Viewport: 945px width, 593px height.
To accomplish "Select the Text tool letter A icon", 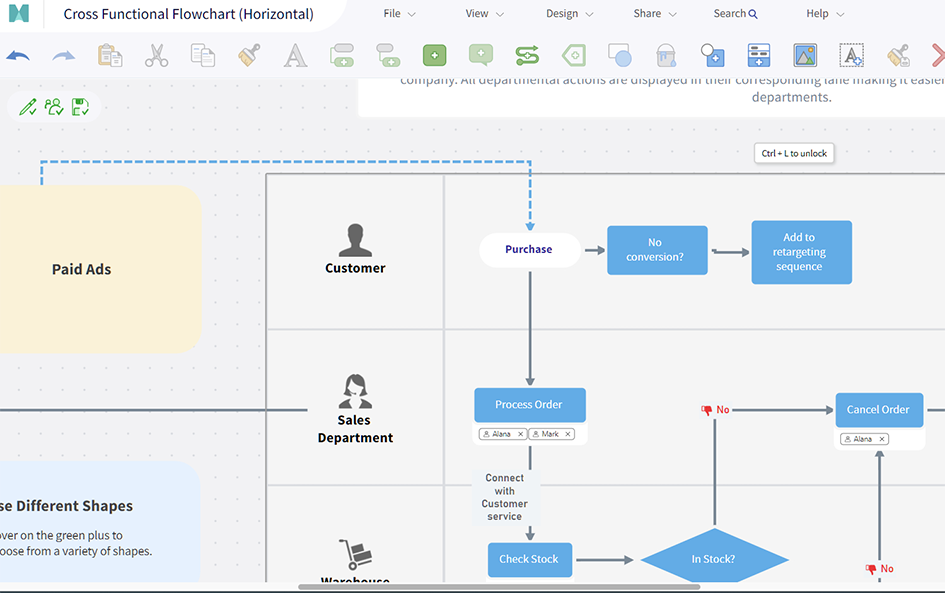I will [x=295, y=56].
